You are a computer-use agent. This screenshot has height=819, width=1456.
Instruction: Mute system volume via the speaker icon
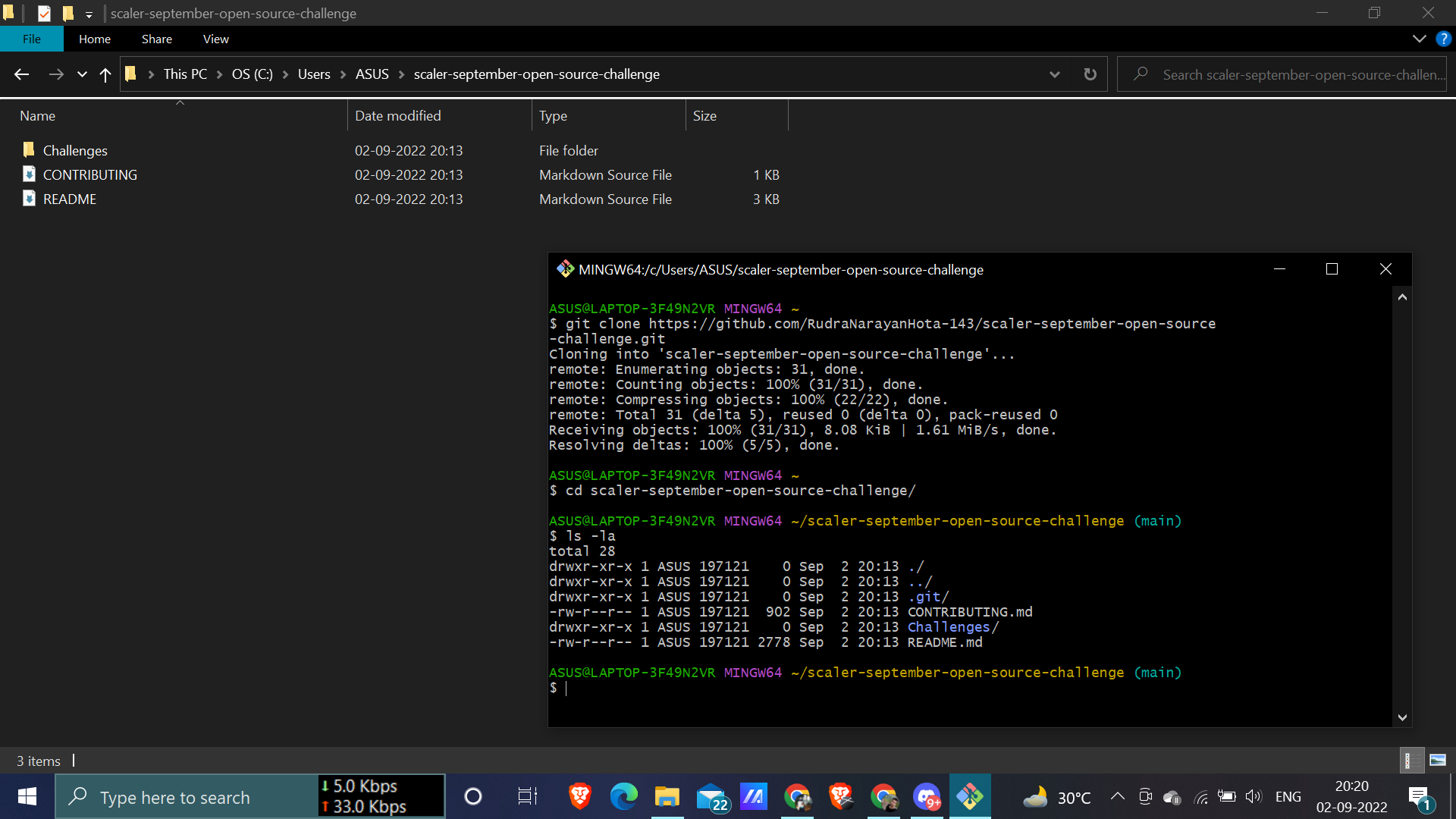1253,796
